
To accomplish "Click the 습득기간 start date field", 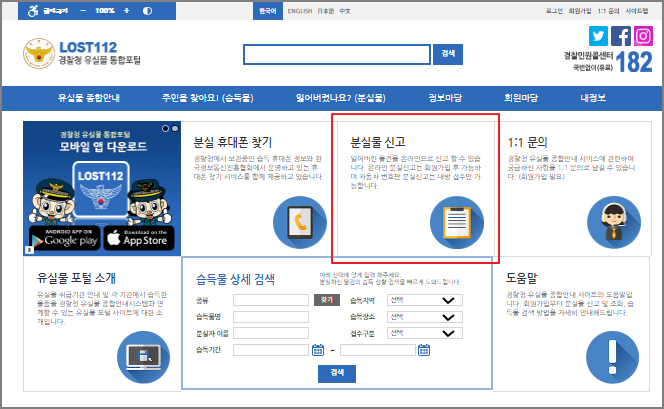I will click(x=271, y=350).
